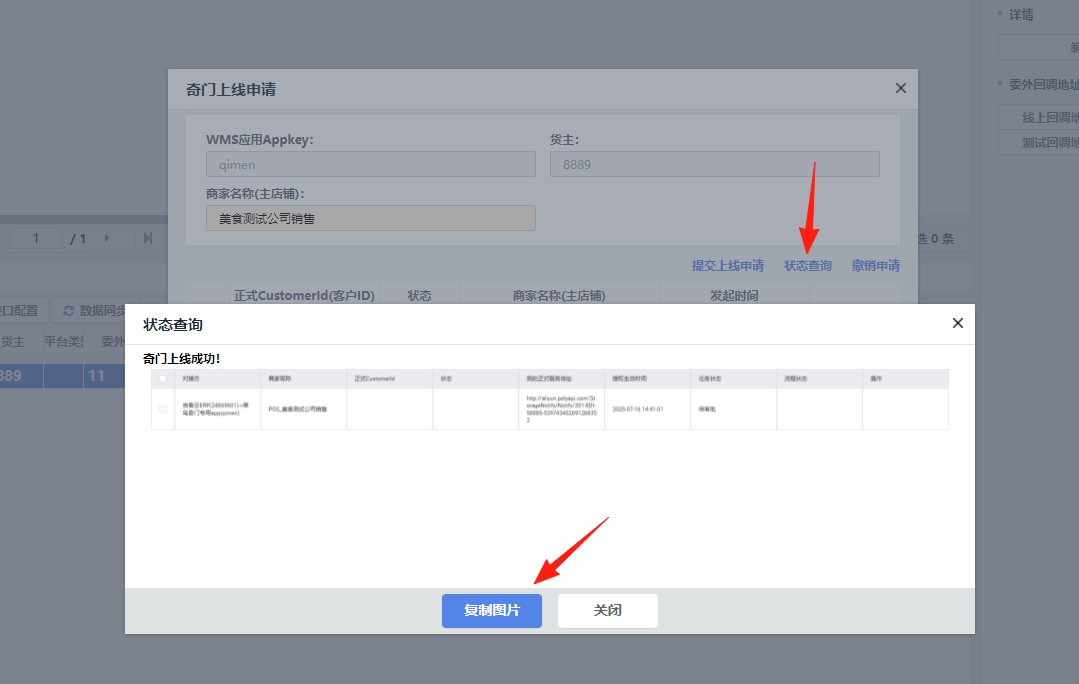Image resolution: width=1079 pixels, height=684 pixels.
Task: Click the 关闭 button in status dialog
Action: (607, 610)
